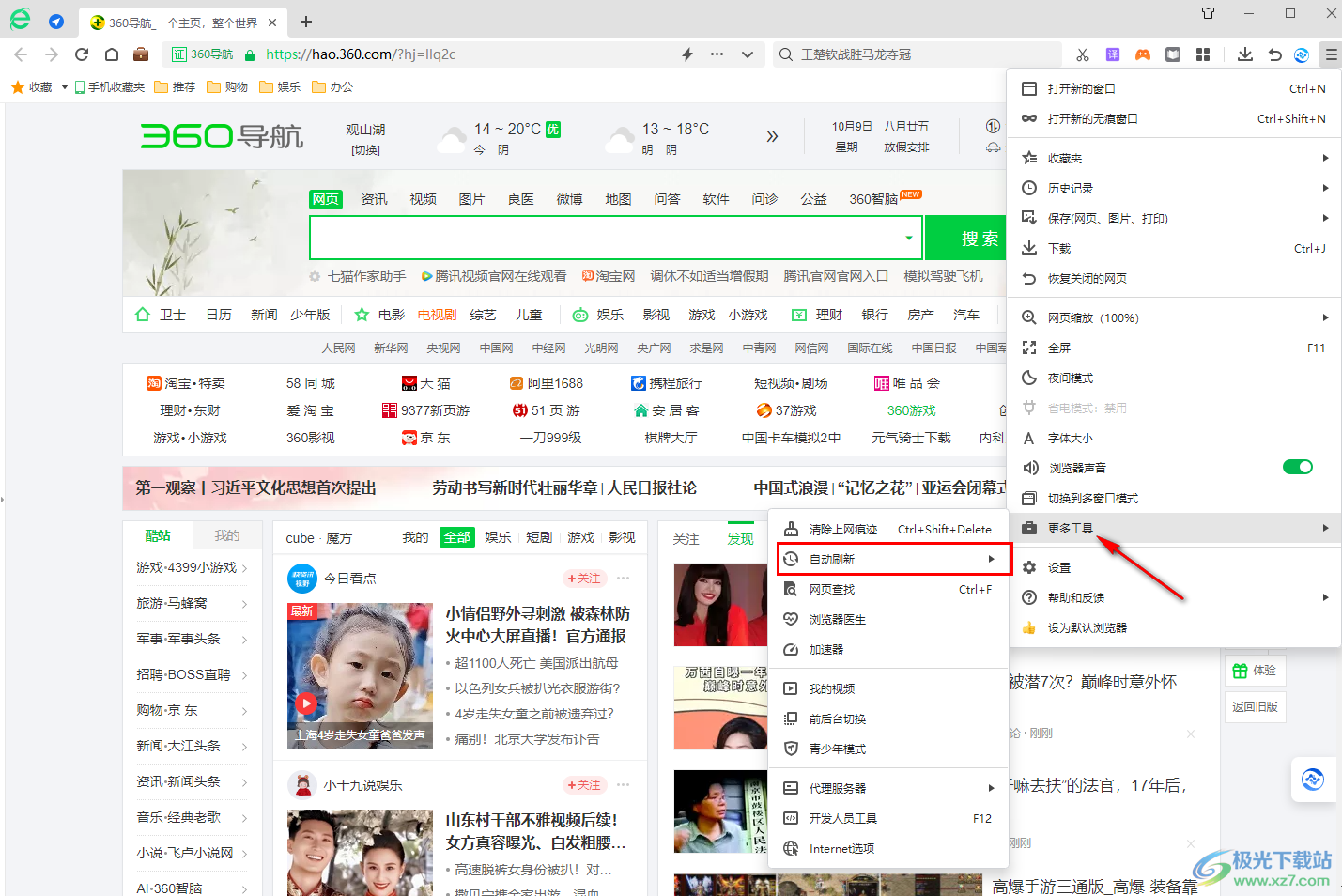Click the undo closed page toolbar icon
This screenshot has height=896, width=1342.
coord(1274,54)
